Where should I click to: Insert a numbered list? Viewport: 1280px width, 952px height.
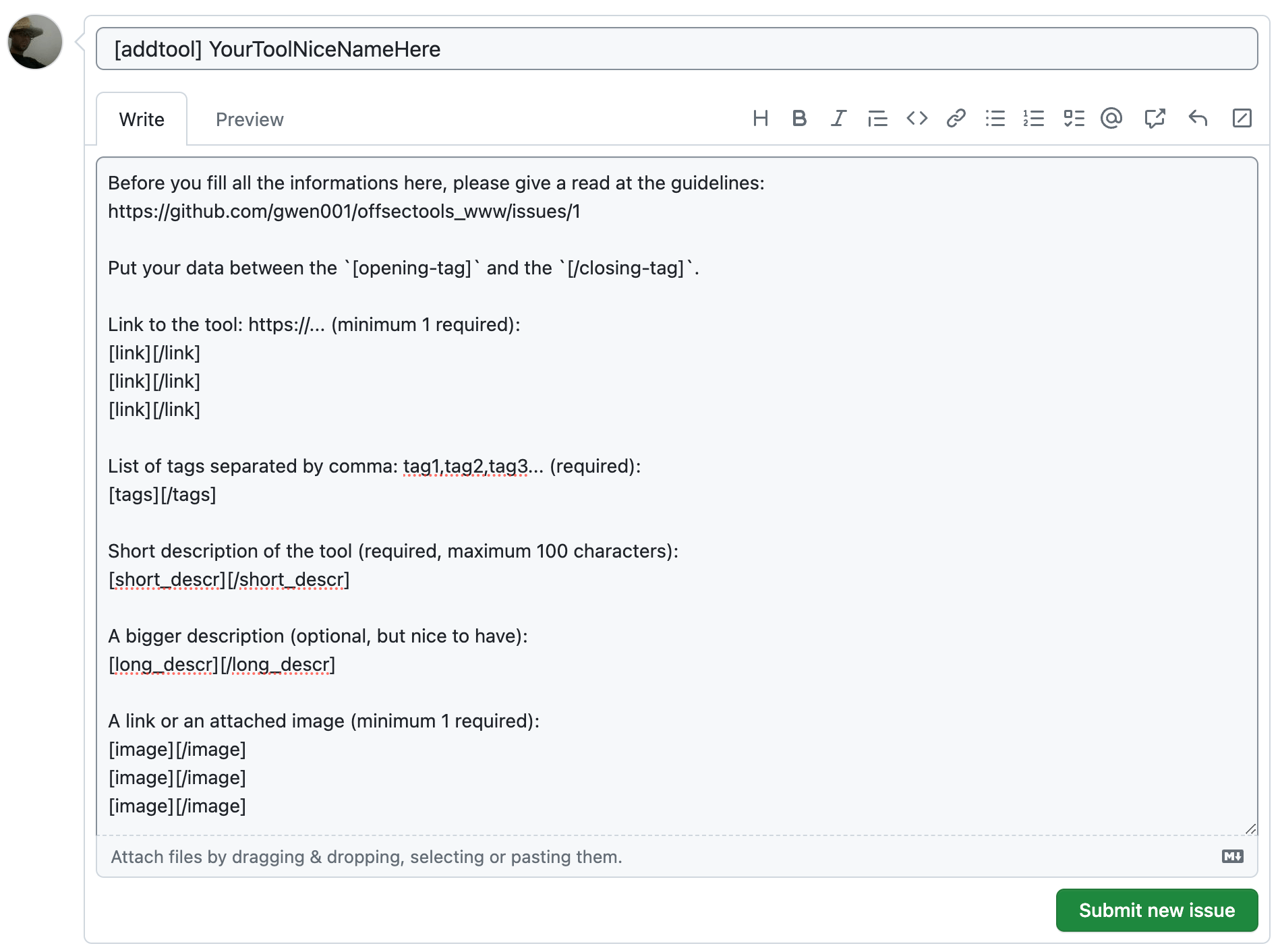(1034, 119)
